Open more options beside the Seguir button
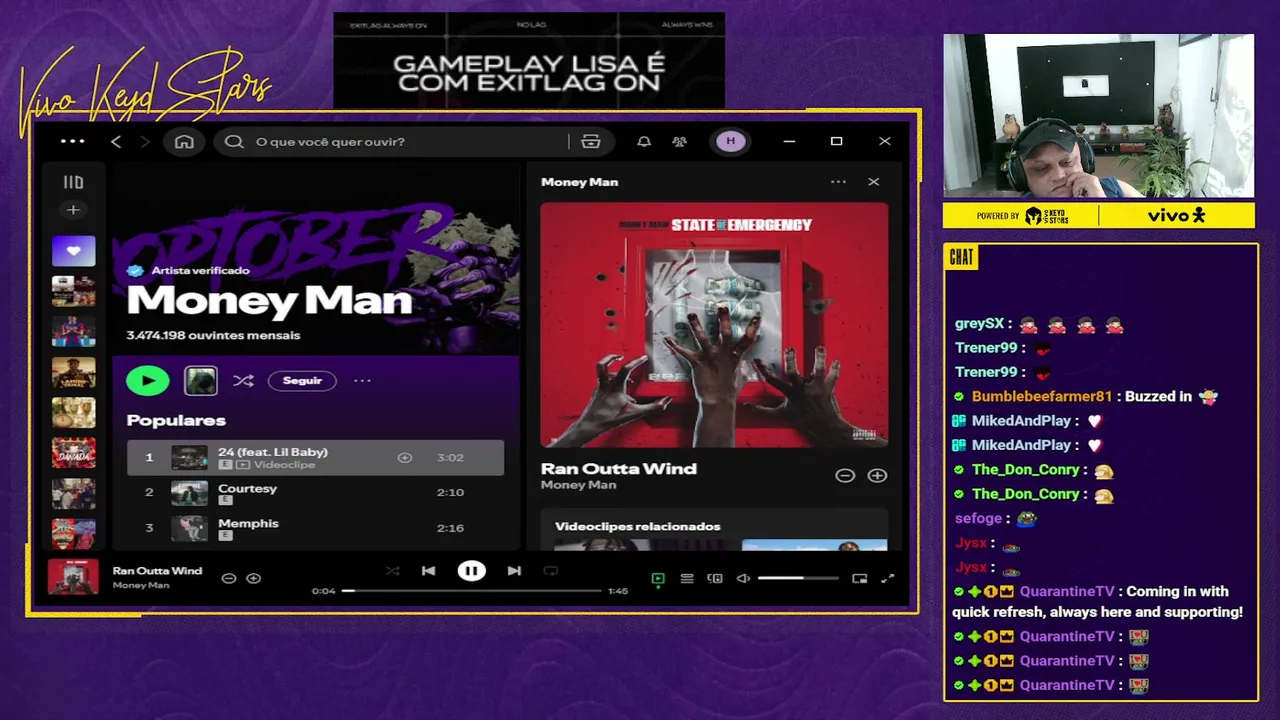 pos(362,380)
